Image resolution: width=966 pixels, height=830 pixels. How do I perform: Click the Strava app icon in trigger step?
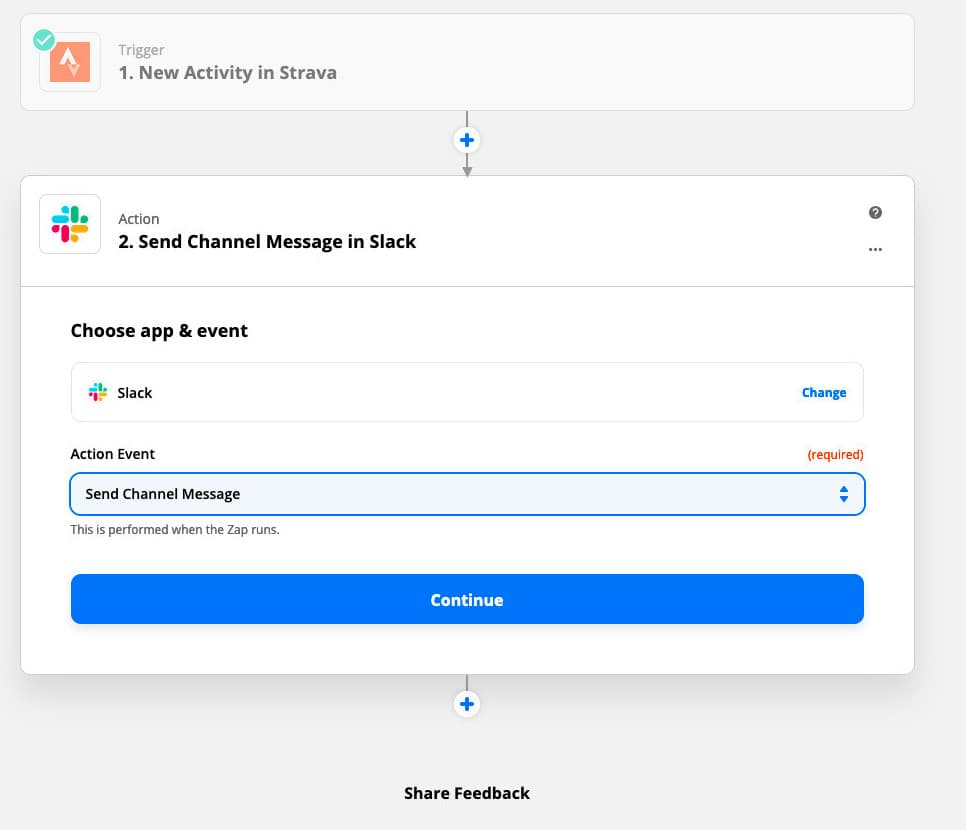tap(70, 62)
